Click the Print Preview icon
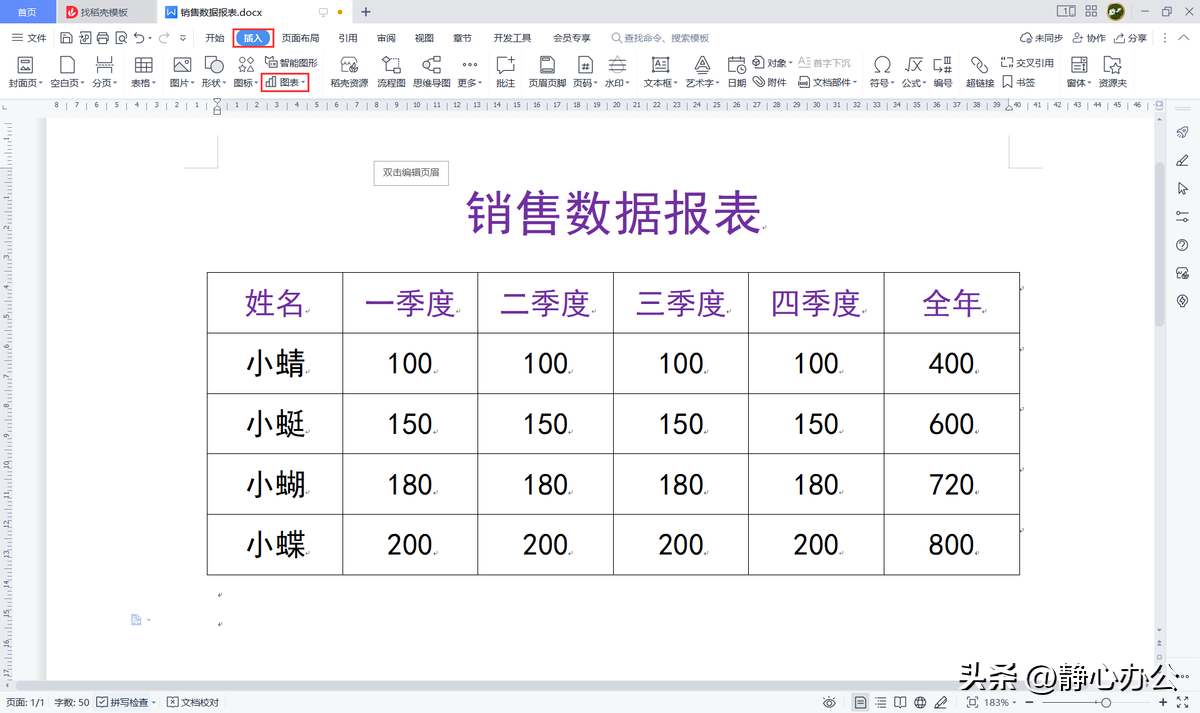The width and height of the screenshot is (1200, 713). [120, 38]
